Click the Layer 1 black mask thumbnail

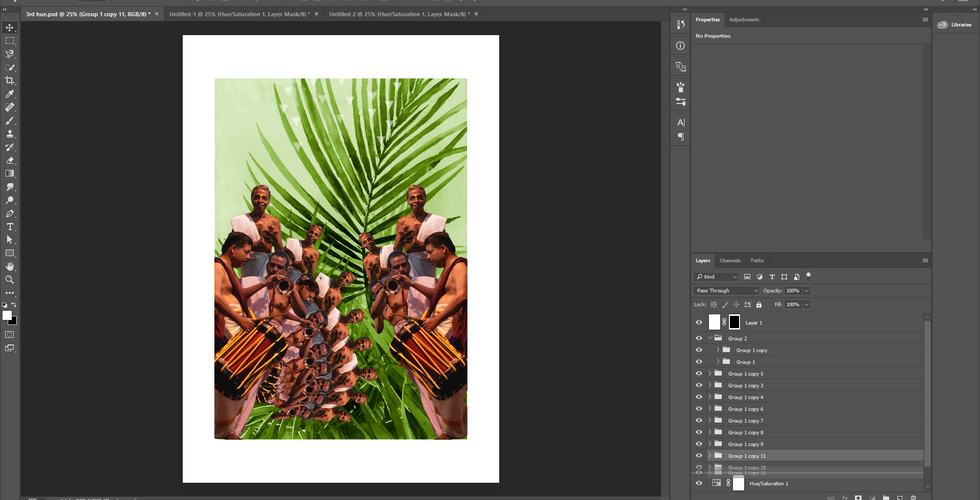pos(734,322)
